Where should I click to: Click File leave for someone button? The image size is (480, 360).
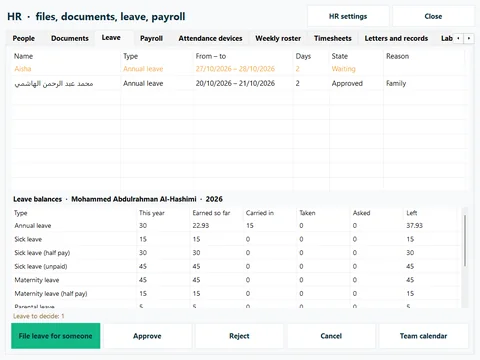point(56,336)
